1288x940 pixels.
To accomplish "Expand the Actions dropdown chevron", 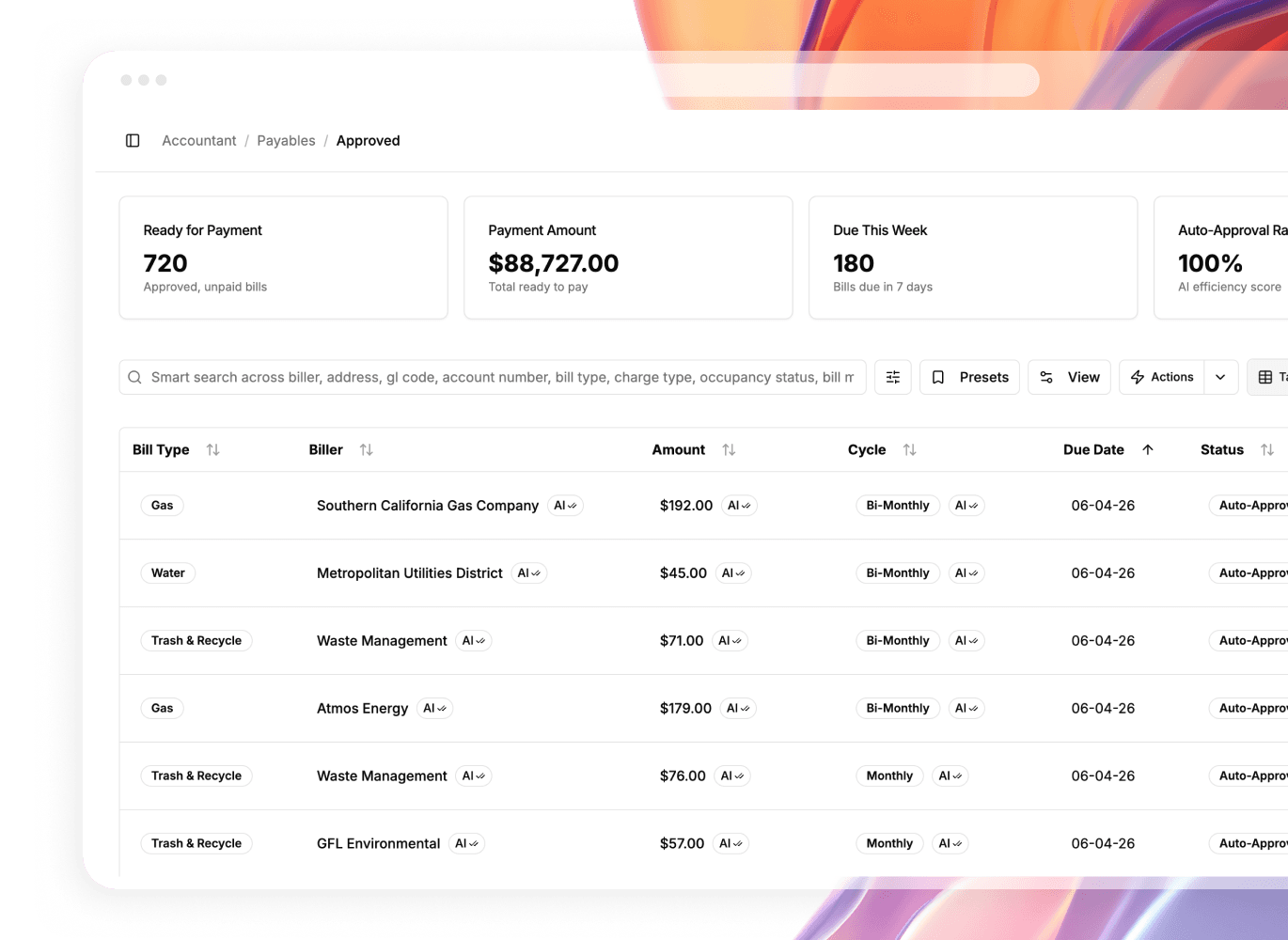I will [1220, 377].
